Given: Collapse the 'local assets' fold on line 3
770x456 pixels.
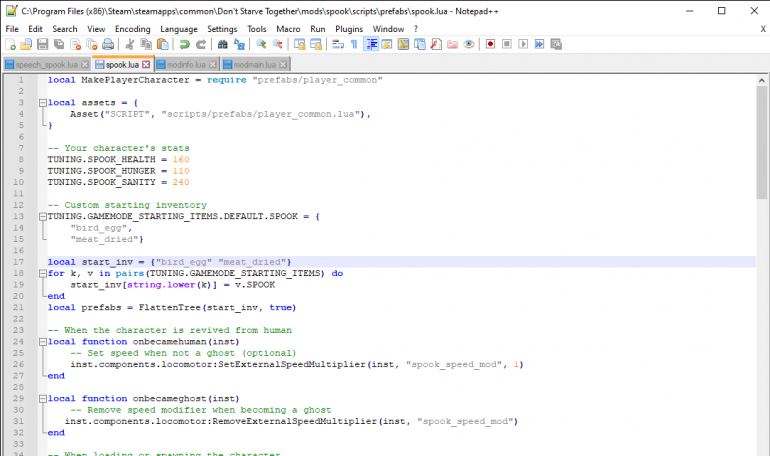Looking at the screenshot, I should pos(43,103).
